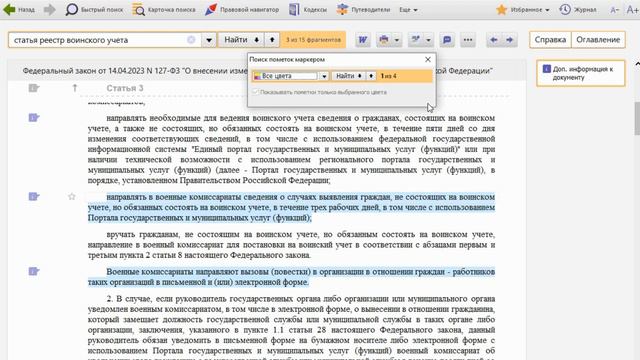Click note icon beside 'Военные комиссариаты направляют' paragraph
Image resolution: width=640 pixels, height=360 pixels.
coord(34,271)
